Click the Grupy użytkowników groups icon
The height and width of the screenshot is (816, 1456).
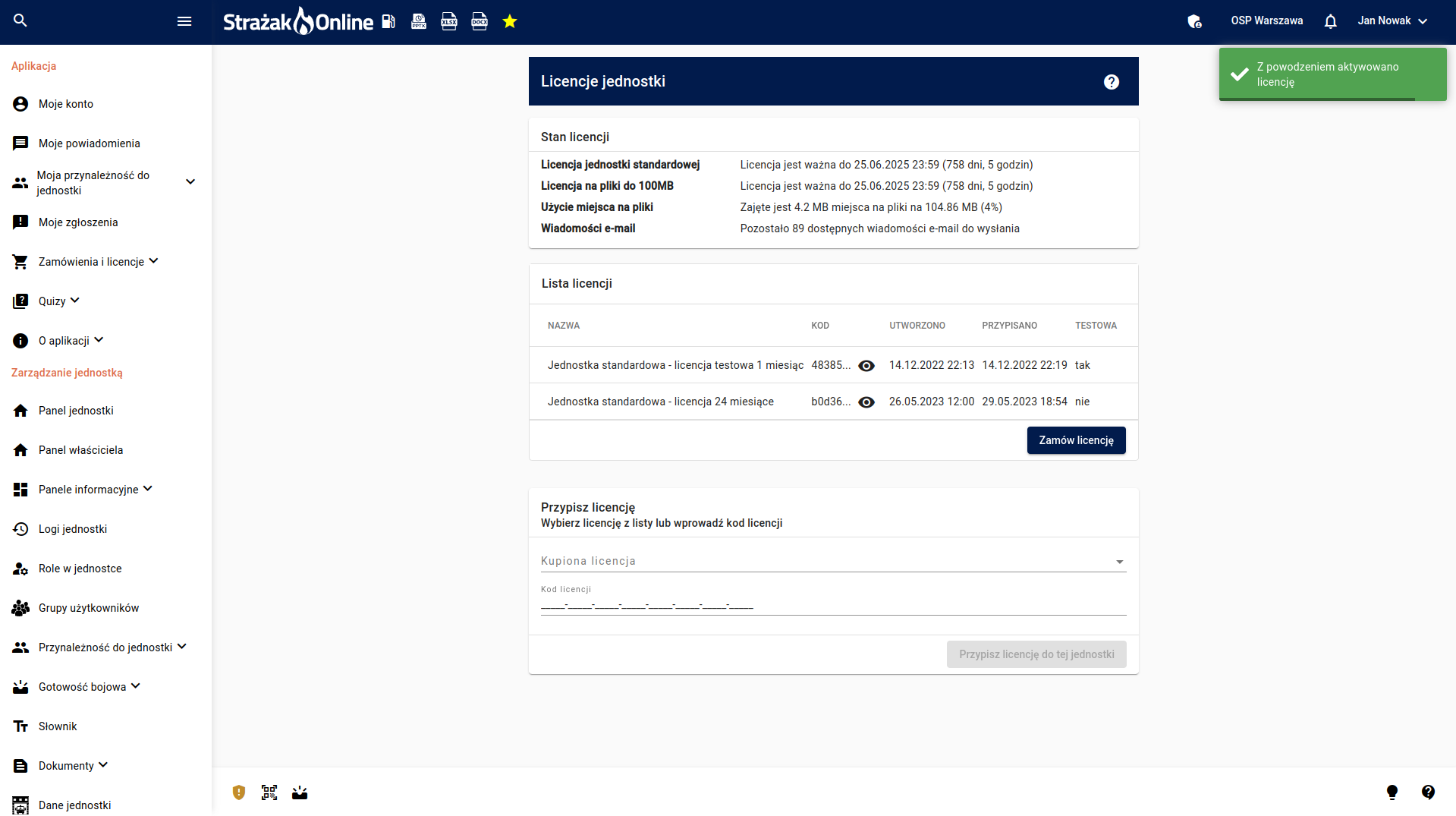tap(20, 608)
